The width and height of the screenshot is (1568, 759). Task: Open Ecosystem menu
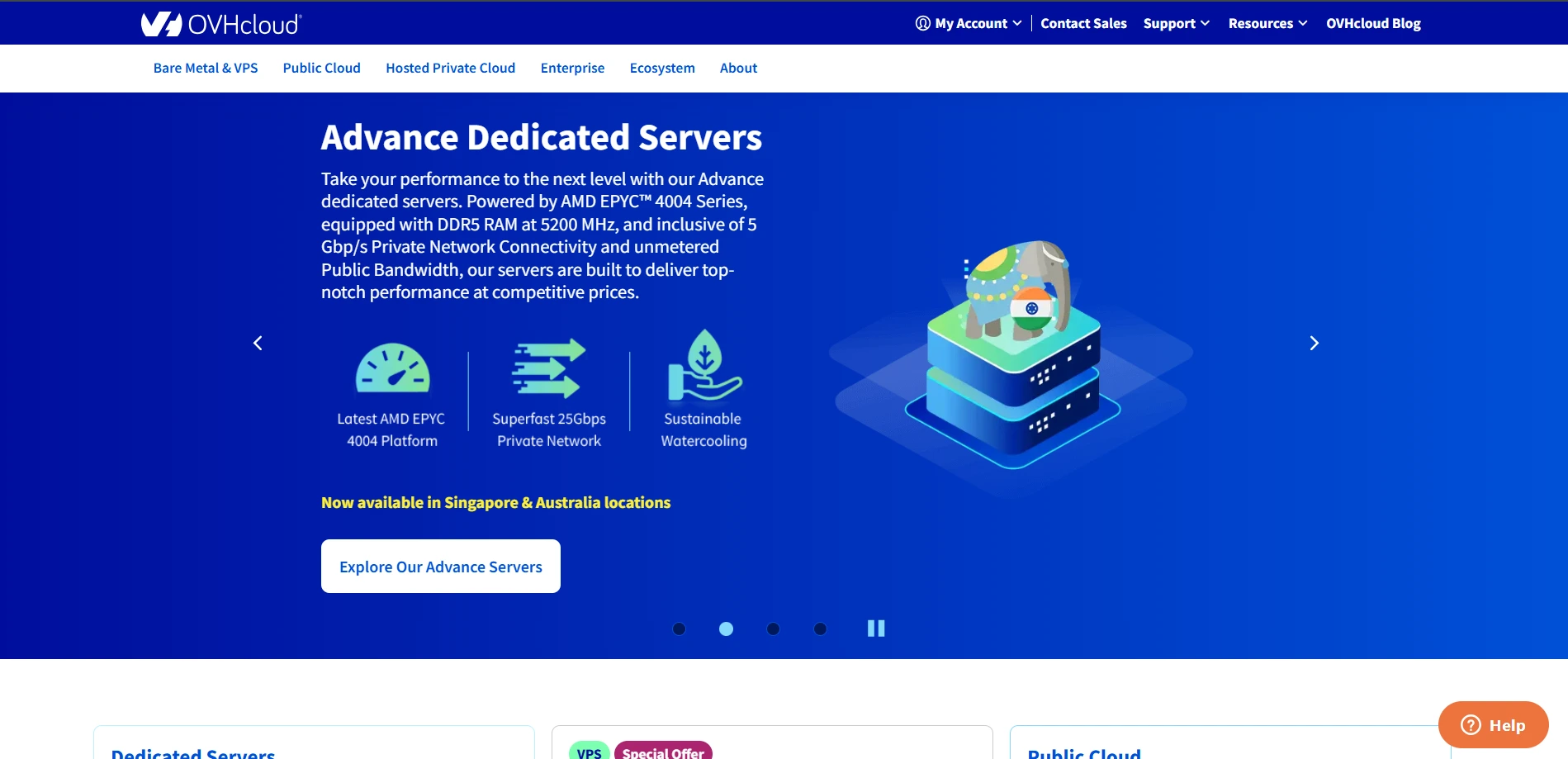(662, 68)
